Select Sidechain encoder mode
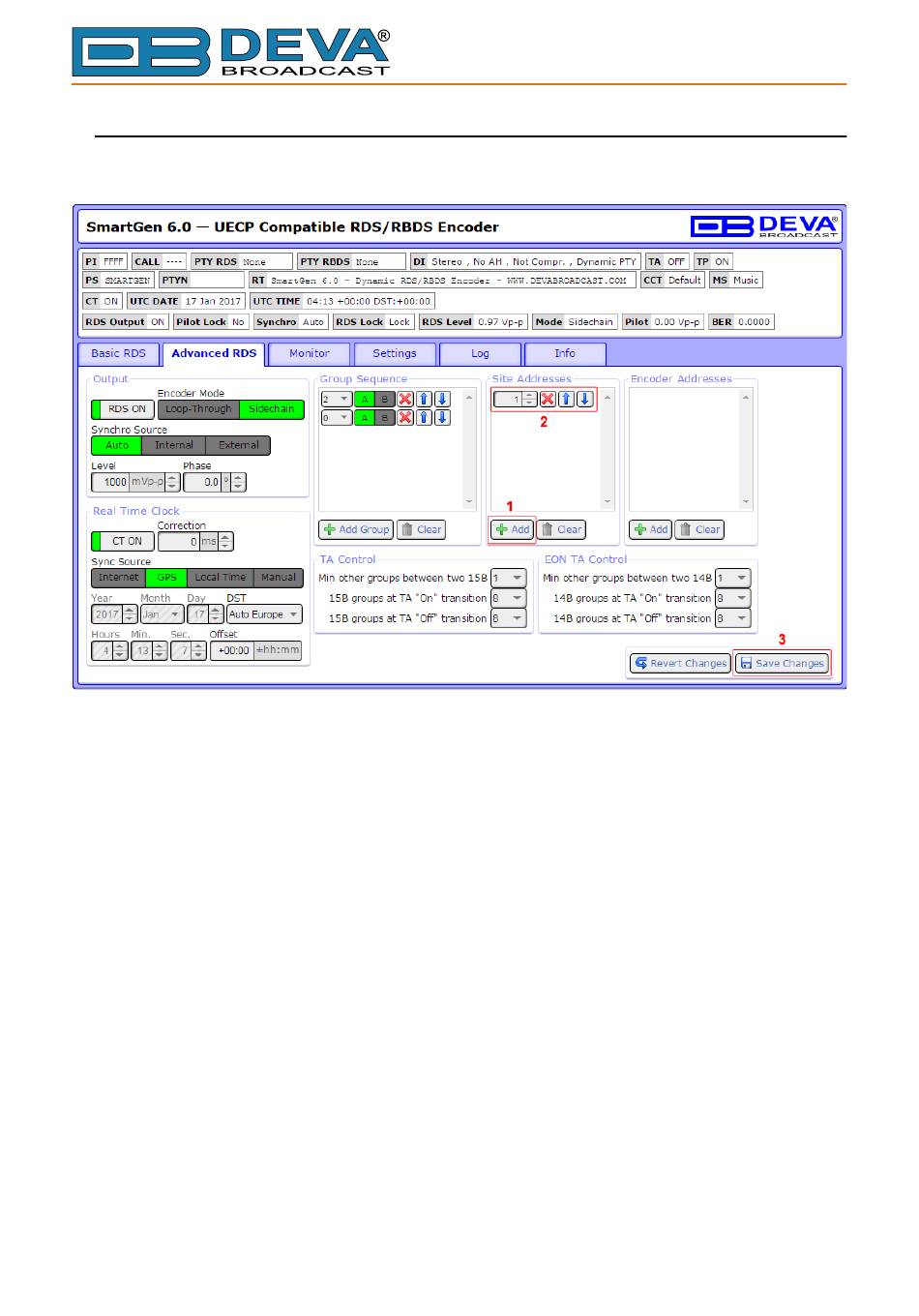The height and width of the screenshot is (1316, 919). [x=272, y=409]
